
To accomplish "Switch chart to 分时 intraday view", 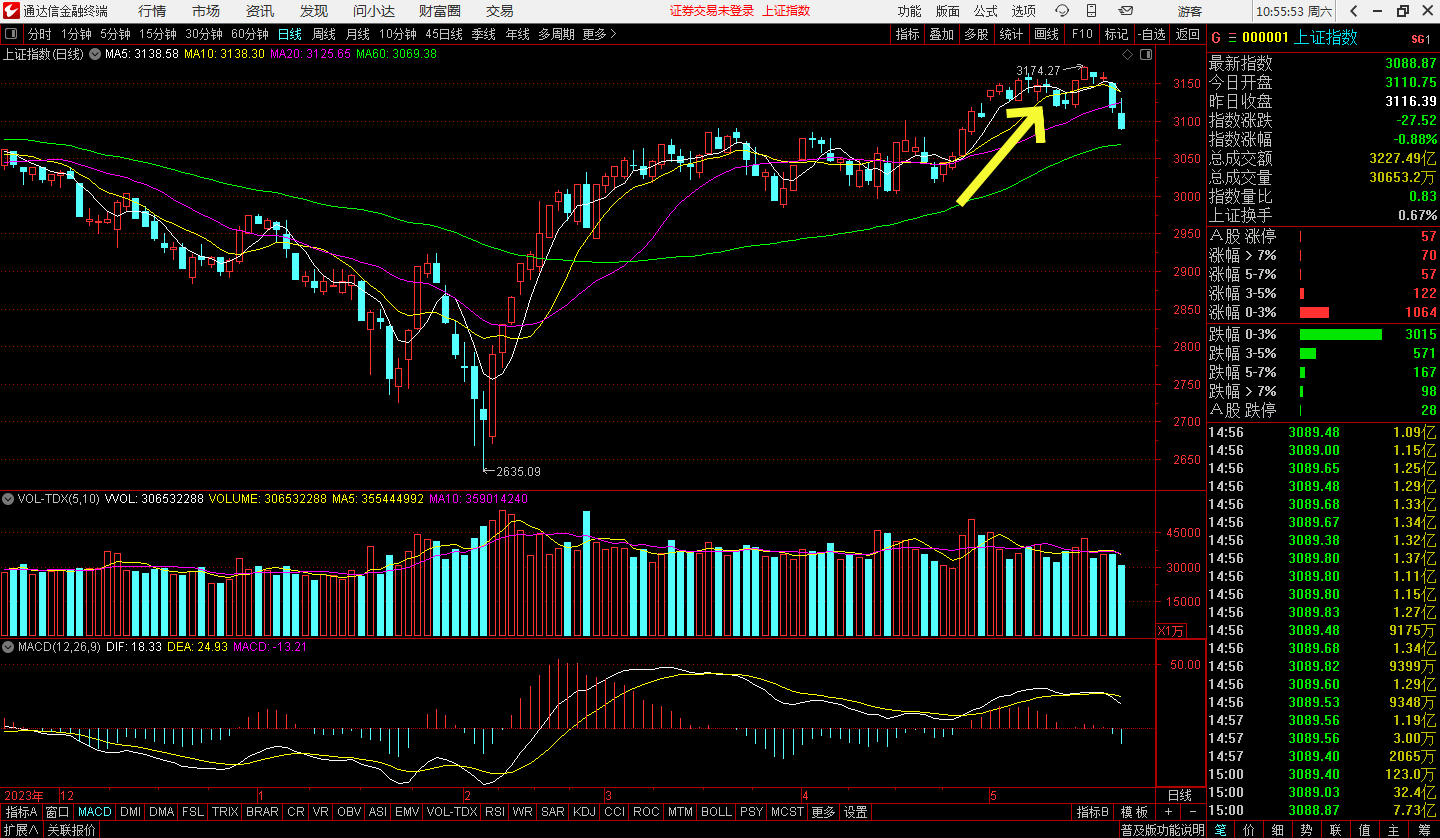I will tap(39, 34).
